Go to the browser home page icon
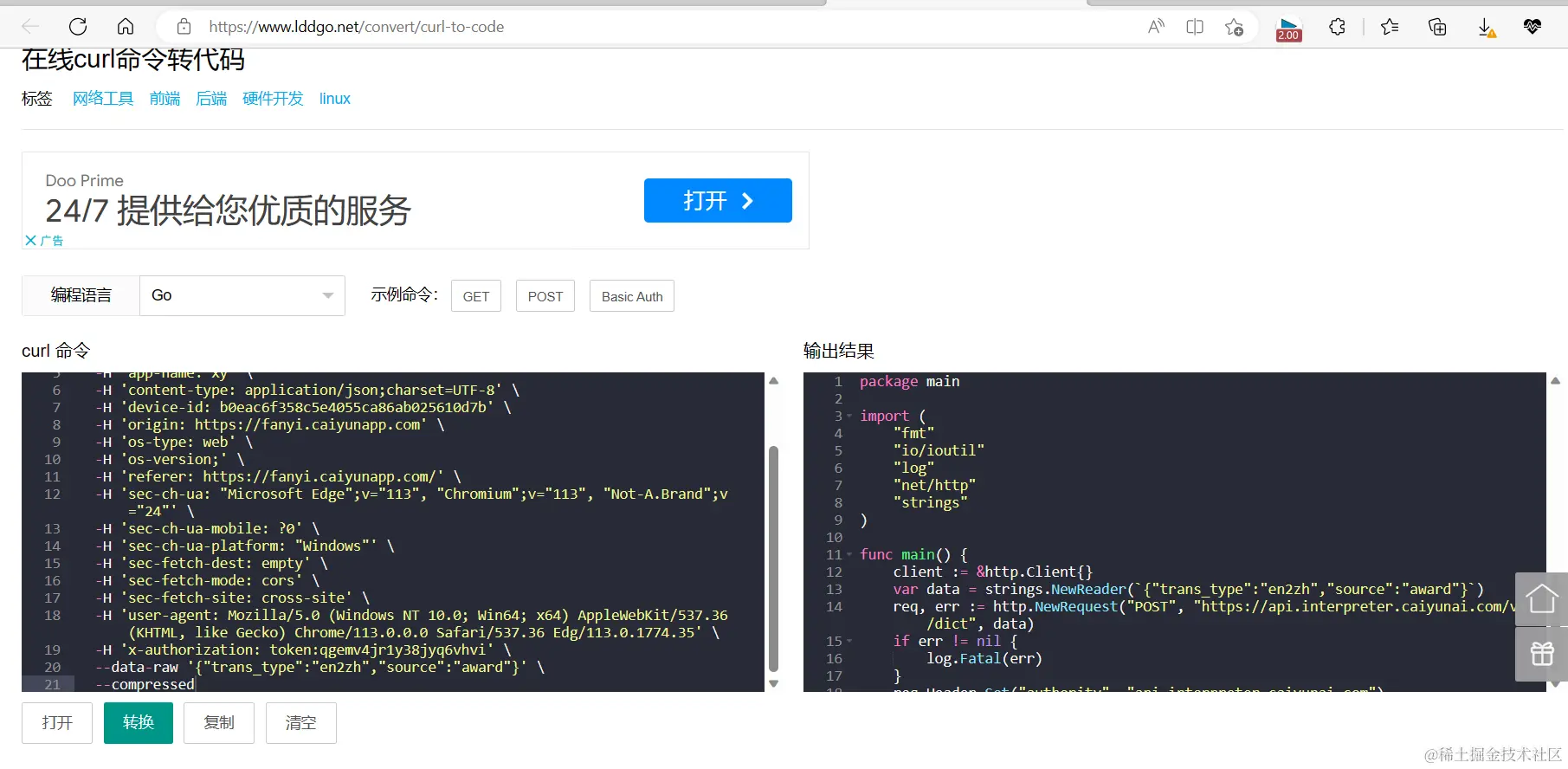Image resolution: width=1568 pixels, height=769 pixels. point(126,27)
